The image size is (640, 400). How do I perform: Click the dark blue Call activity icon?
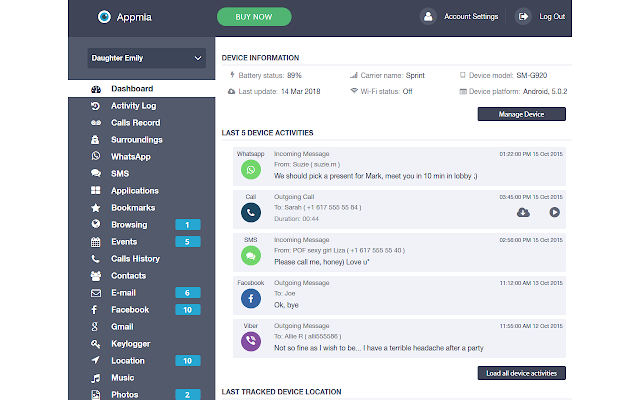tap(251, 213)
